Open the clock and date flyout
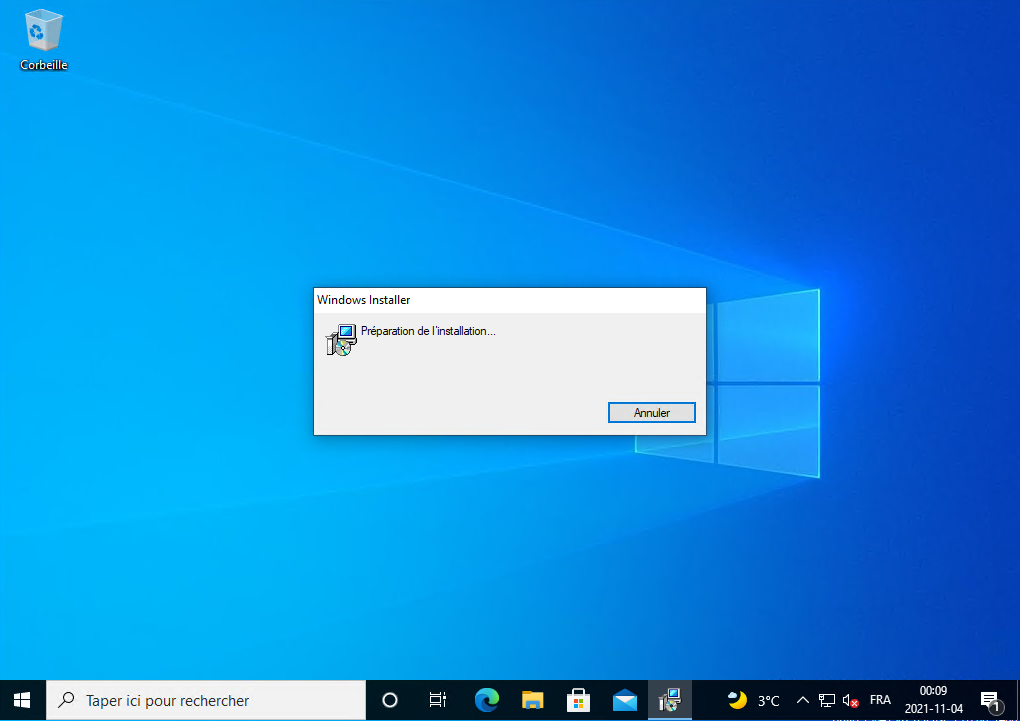Image resolution: width=1020 pixels, height=721 pixels. pos(933,700)
